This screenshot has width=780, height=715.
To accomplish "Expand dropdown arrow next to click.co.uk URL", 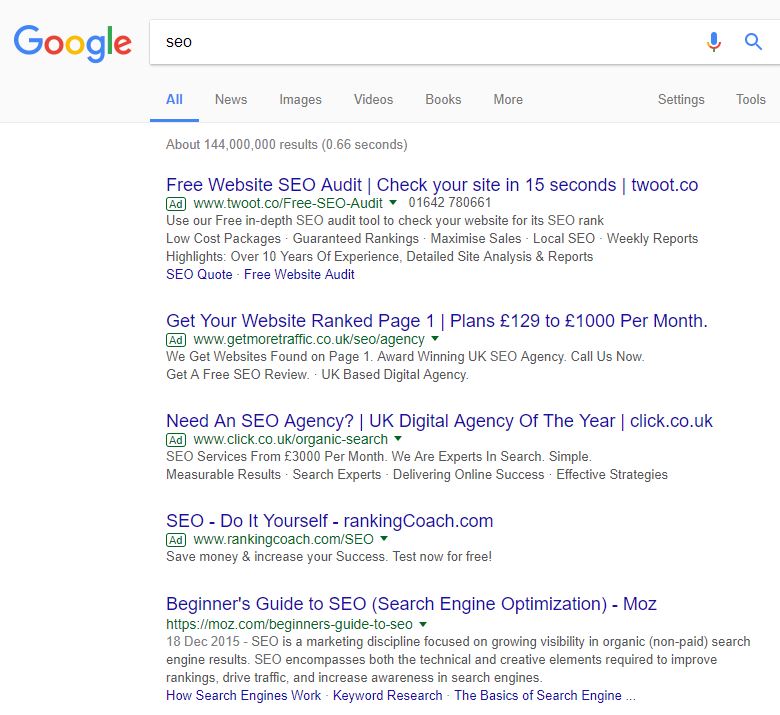I will point(398,438).
